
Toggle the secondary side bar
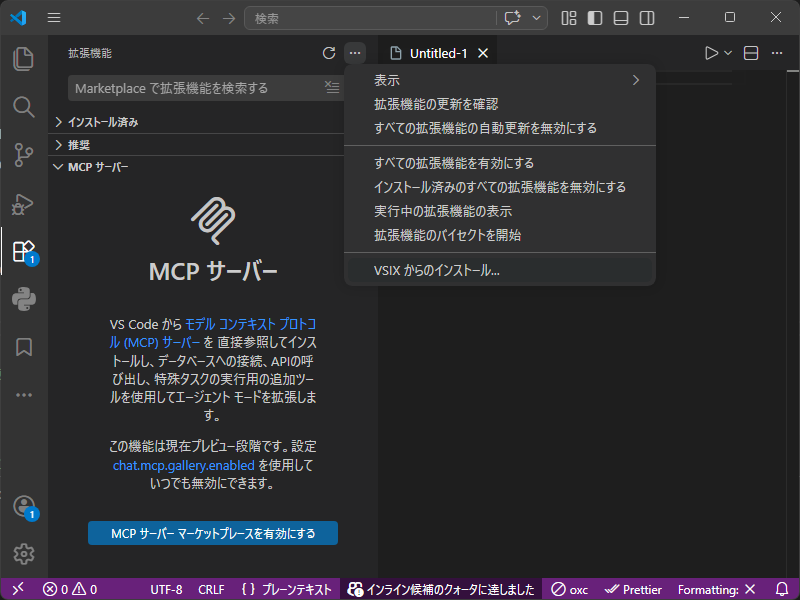647,18
